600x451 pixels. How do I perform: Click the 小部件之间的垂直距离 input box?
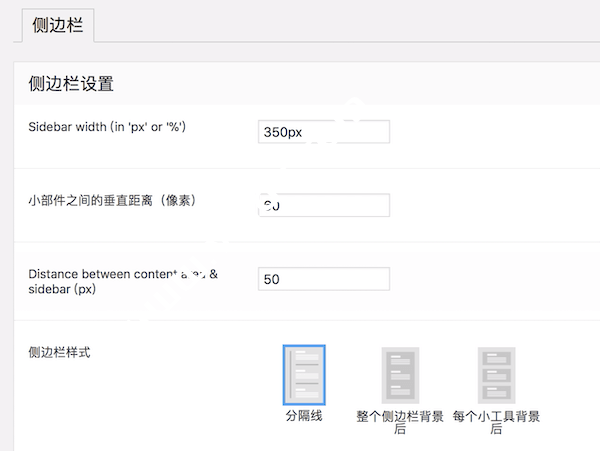point(323,205)
